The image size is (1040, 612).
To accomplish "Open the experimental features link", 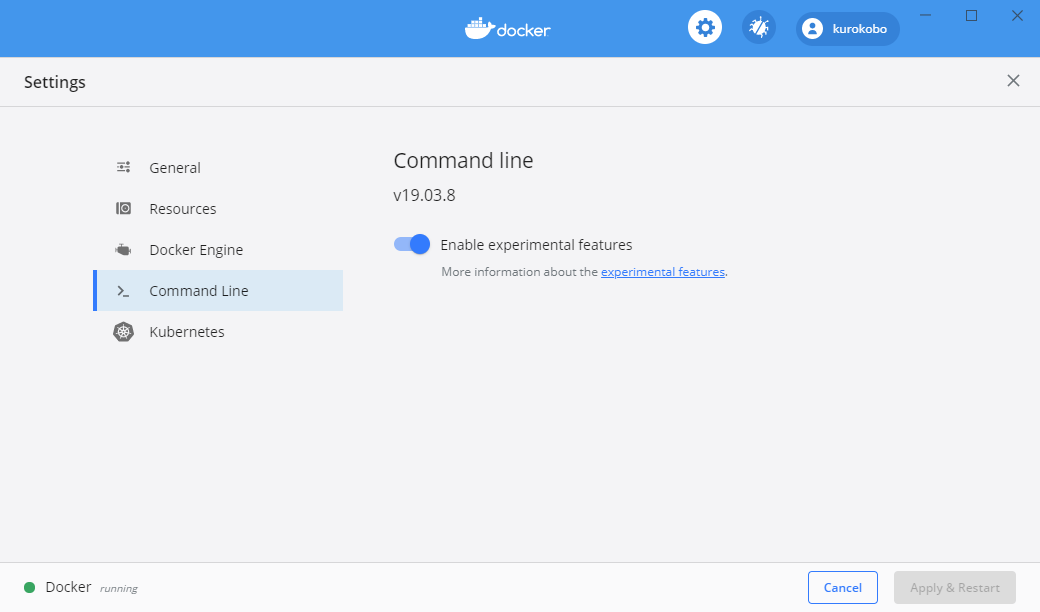I will [662, 272].
